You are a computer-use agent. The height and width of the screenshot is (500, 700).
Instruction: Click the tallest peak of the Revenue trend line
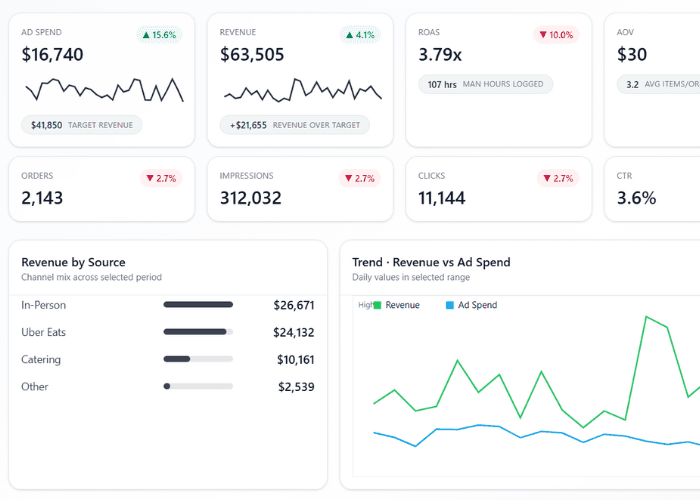[647, 317]
